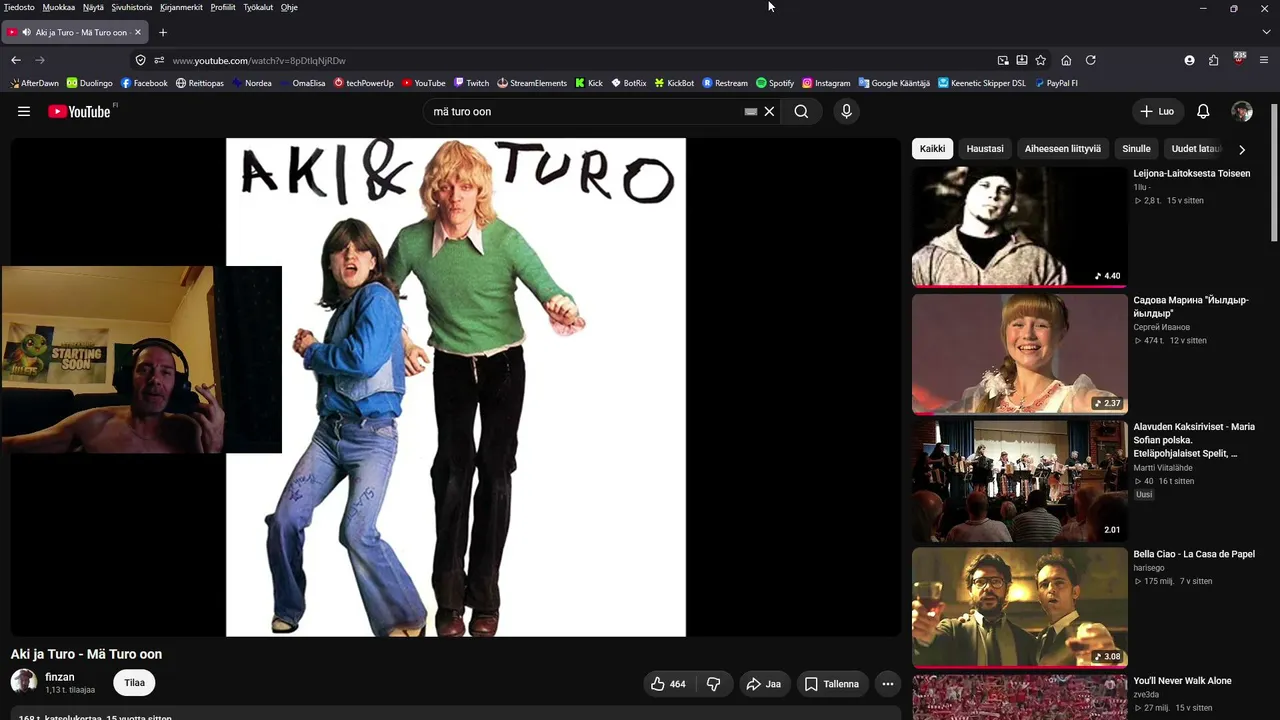The height and width of the screenshot is (720, 1280).
Task: Subscribe with the Tilaa button
Action: (x=134, y=683)
